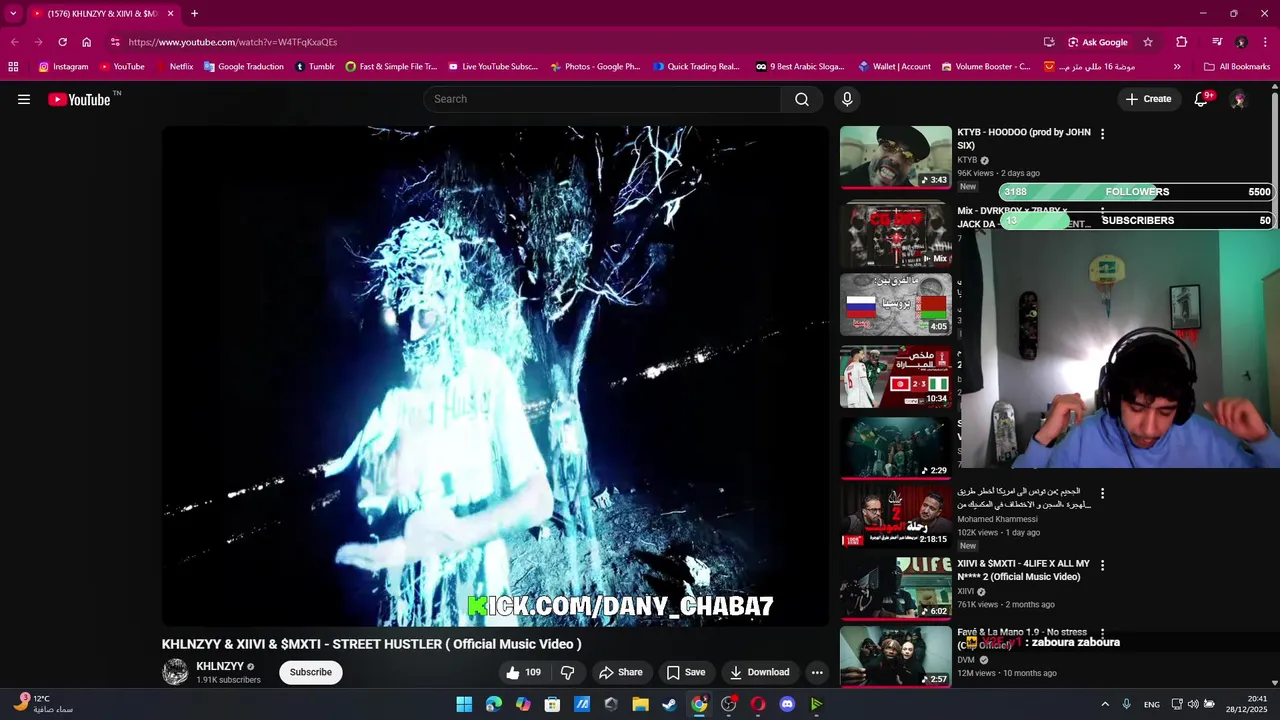Open XIIVI 4LIFE video thumbnail

pos(896,589)
